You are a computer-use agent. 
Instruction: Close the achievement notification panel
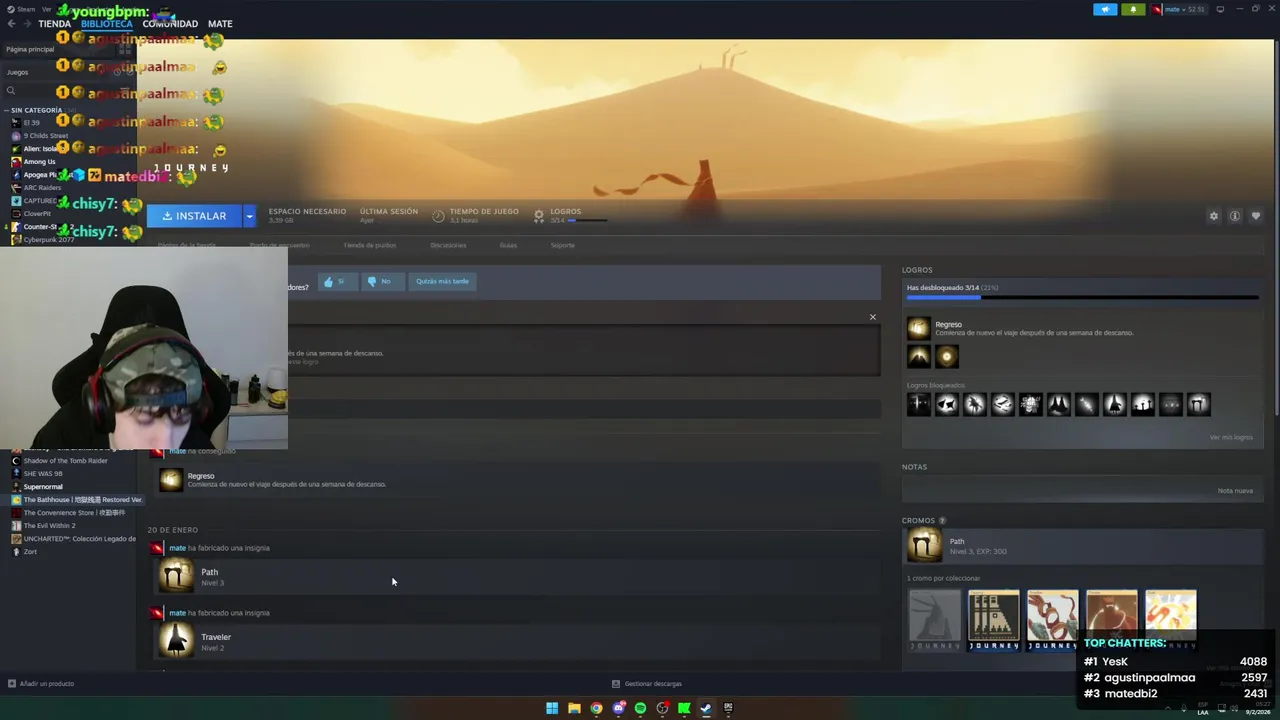[x=872, y=317]
